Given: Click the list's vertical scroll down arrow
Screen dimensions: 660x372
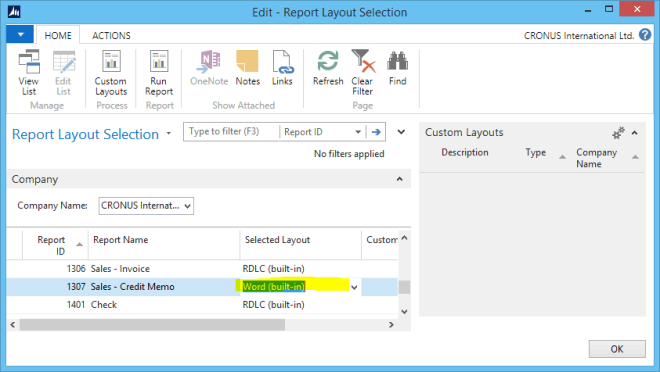Looking at the screenshot, I should point(404,312).
